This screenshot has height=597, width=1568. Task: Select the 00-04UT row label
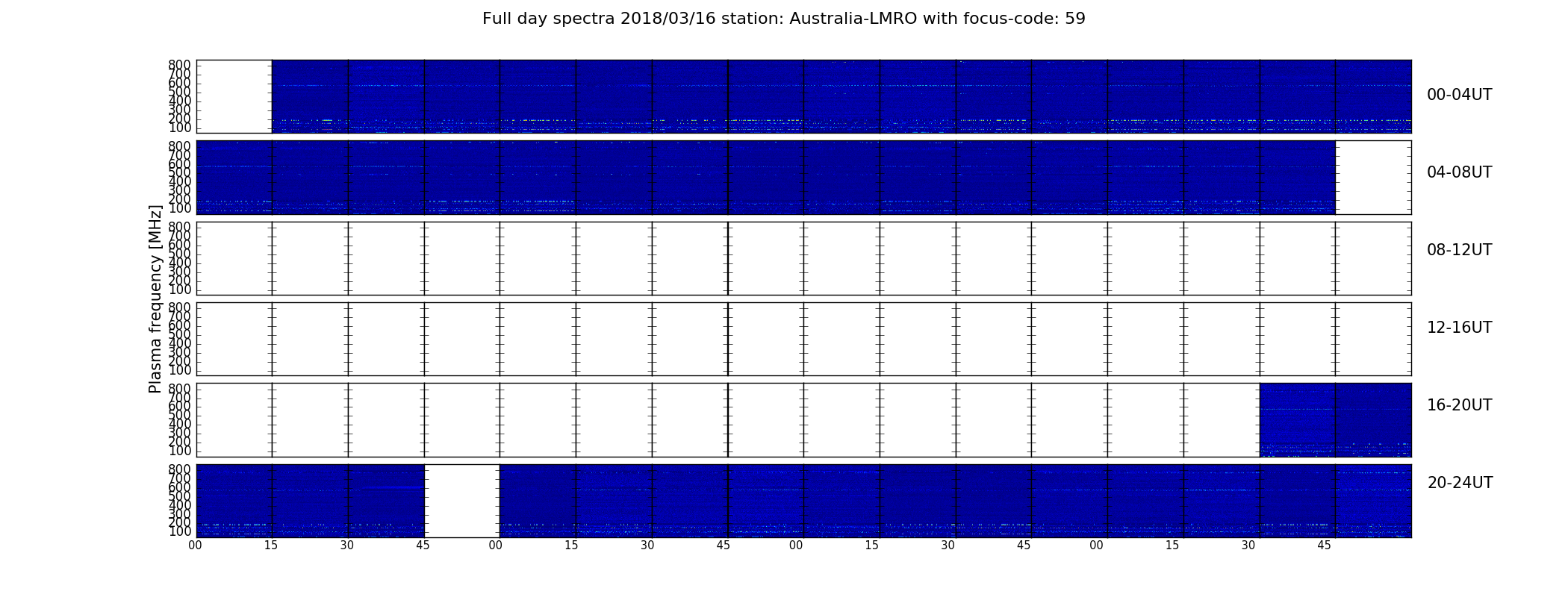(1459, 95)
